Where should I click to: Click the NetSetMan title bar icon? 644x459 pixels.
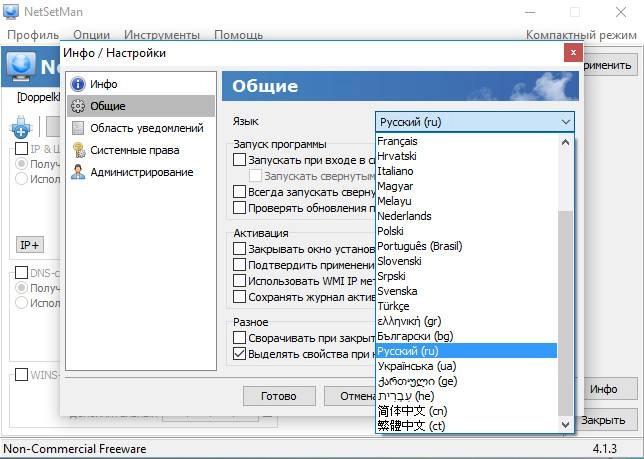(x=11, y=11)
